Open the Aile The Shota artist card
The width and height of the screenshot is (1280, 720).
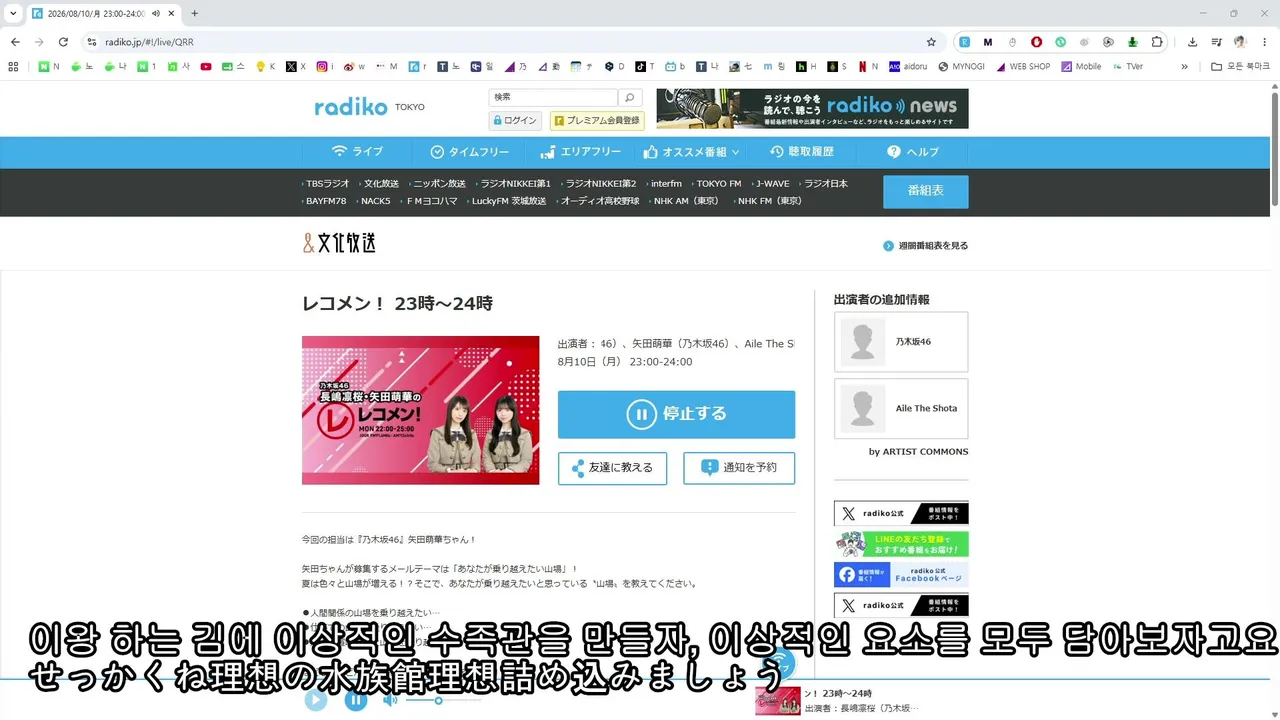(x=901, y=408)
